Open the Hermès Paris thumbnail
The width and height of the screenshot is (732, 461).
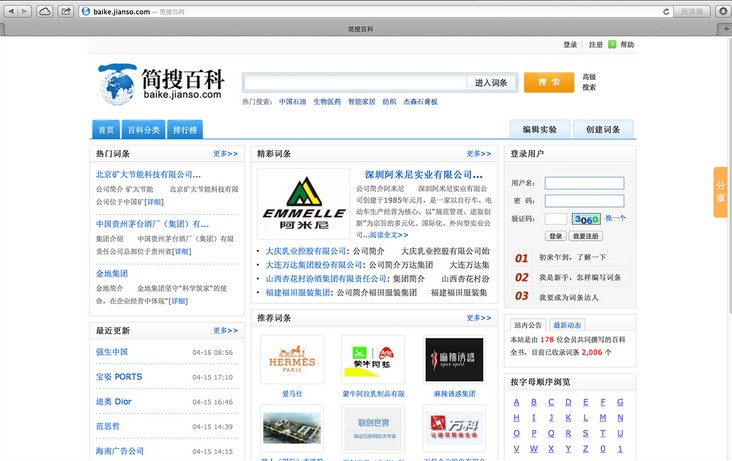292,360
